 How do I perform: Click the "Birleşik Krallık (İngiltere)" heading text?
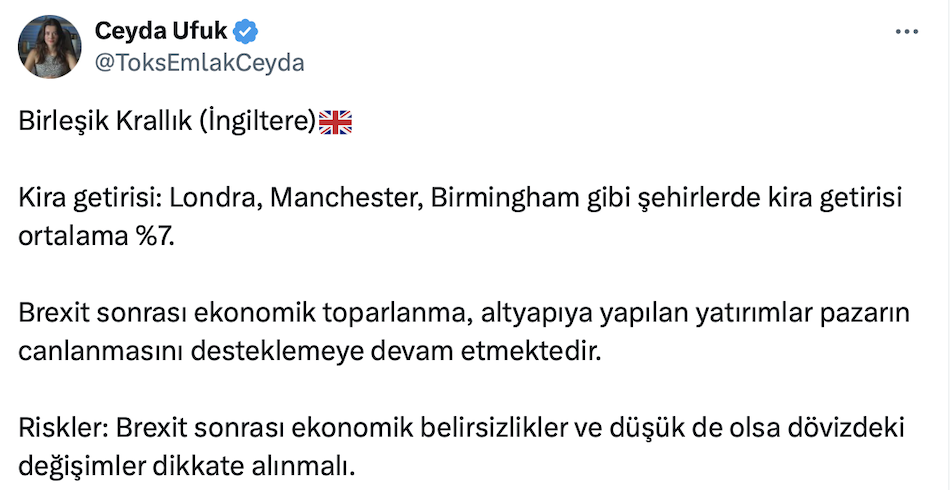(x=167, y=122)
